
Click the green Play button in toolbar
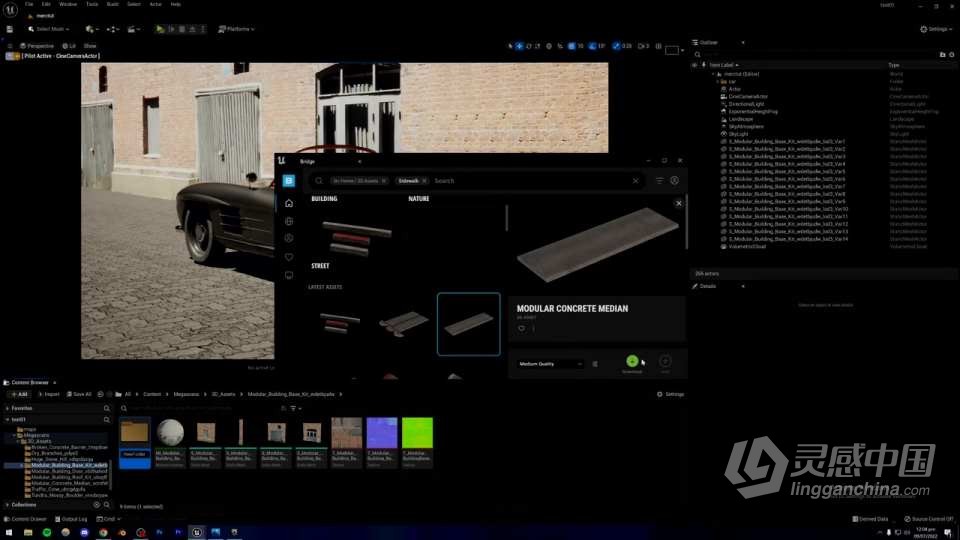point(160,29)
